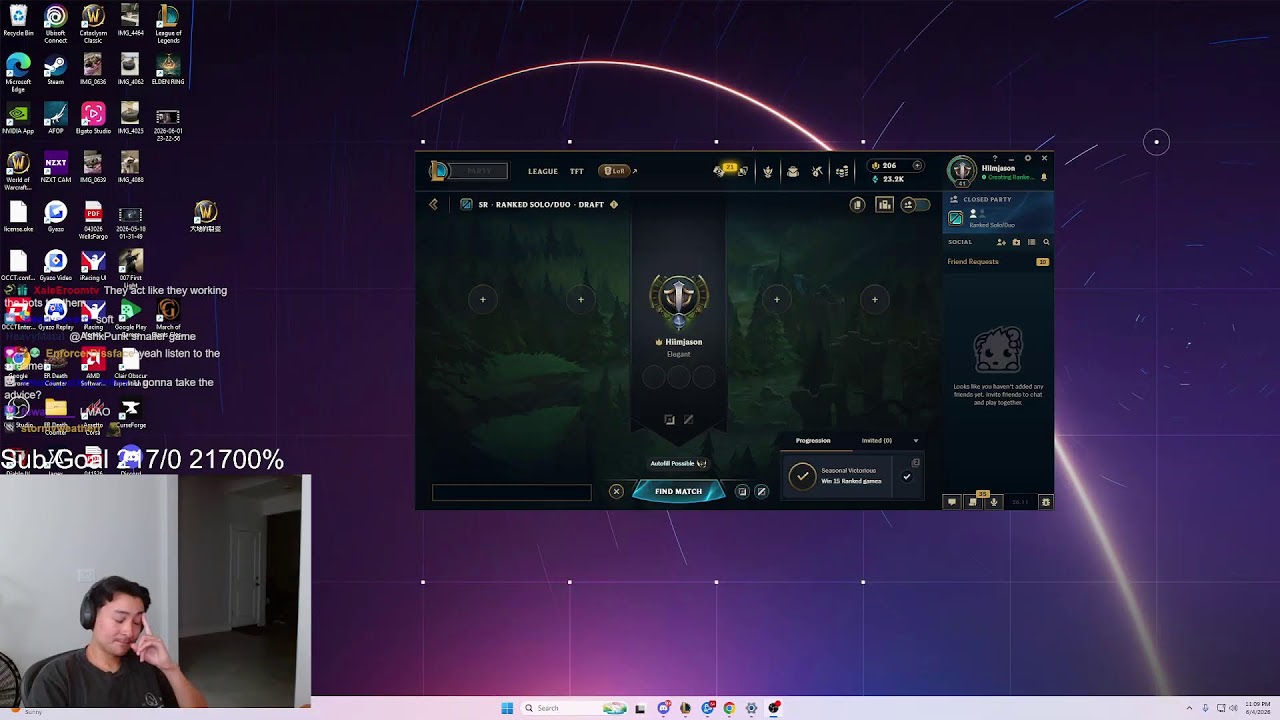The height and width of the screenshot is (720, 1280).
Task: Click the Ranked Solo/Duo party queue icon
Action: [955, 218]
